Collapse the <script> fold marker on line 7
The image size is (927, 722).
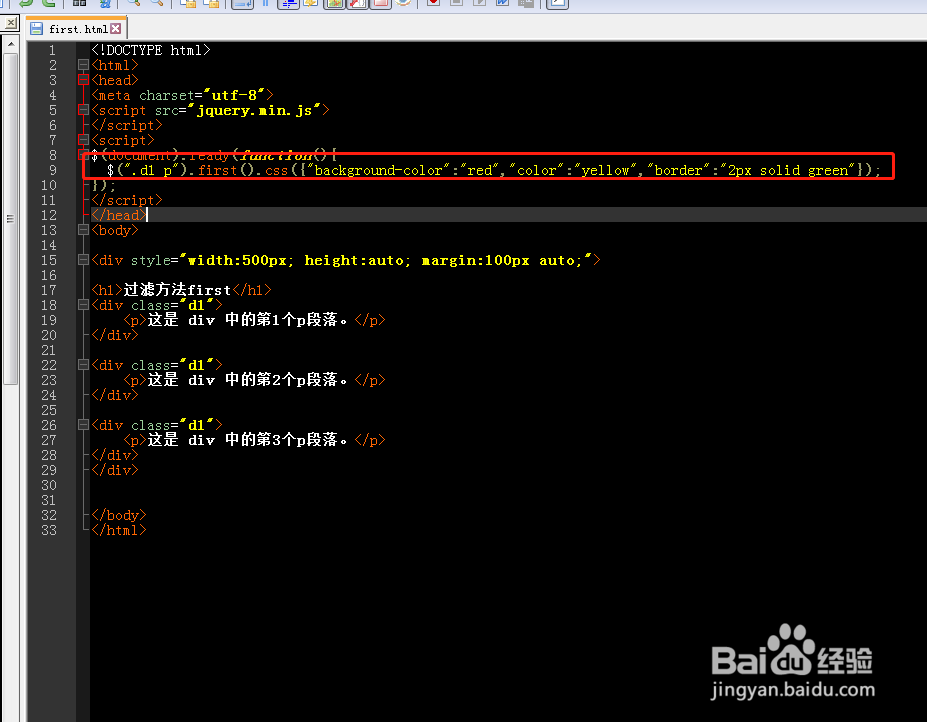83,140
